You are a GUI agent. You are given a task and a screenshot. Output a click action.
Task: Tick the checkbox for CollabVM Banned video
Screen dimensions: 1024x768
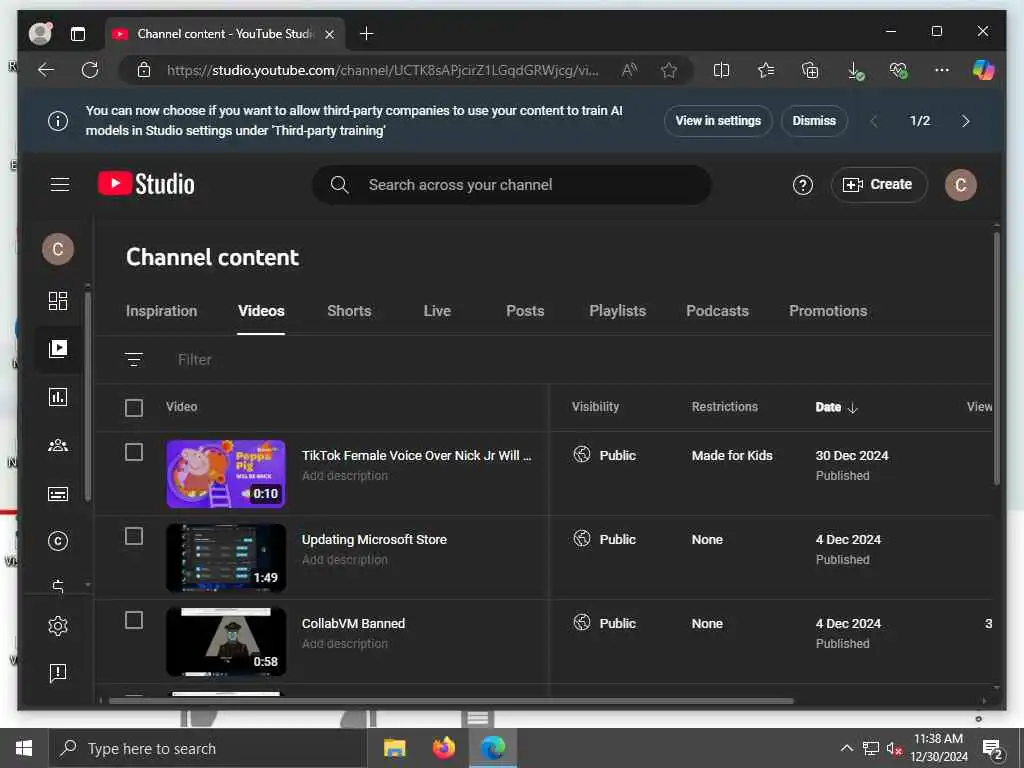point(134,620)
